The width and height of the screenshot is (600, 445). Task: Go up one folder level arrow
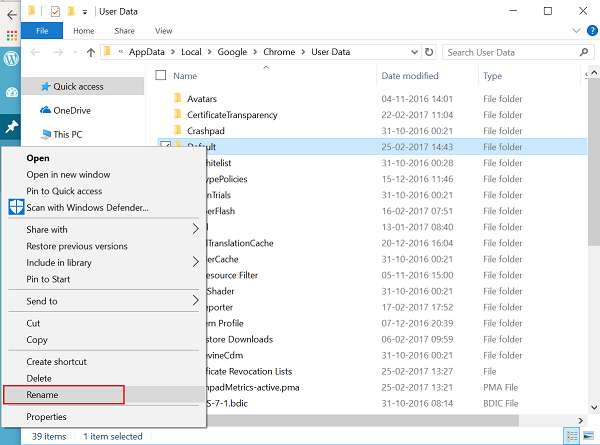(x=91, y=52)
